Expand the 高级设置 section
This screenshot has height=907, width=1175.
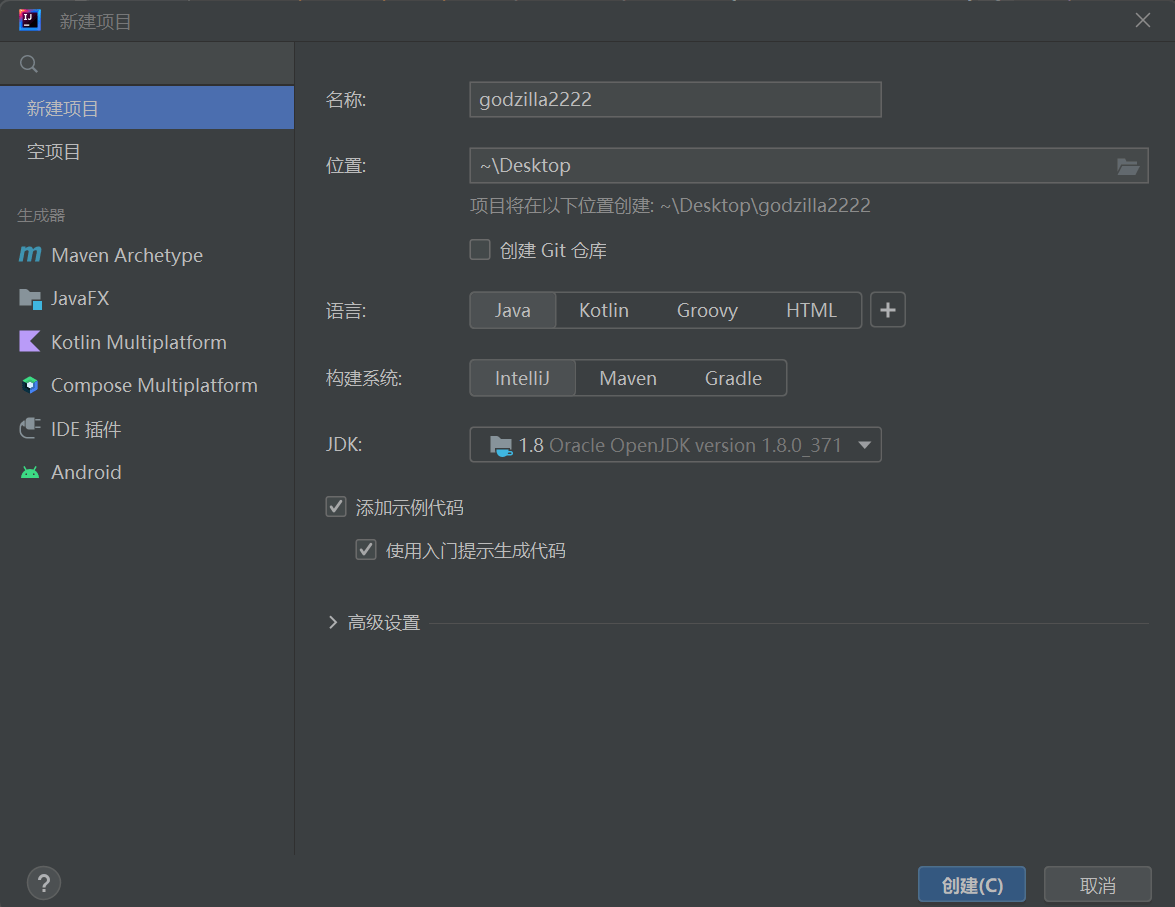[x=333, y=623]
